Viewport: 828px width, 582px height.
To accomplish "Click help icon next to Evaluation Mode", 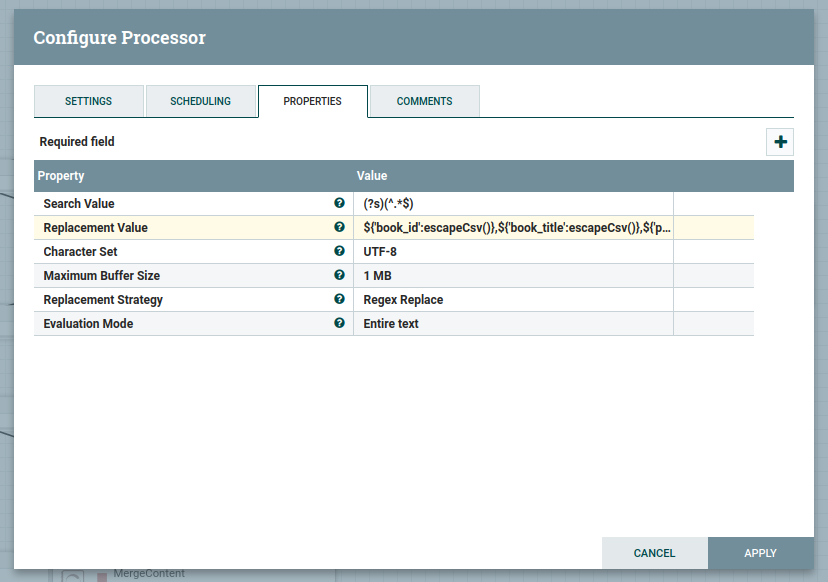I will [339, 323].
